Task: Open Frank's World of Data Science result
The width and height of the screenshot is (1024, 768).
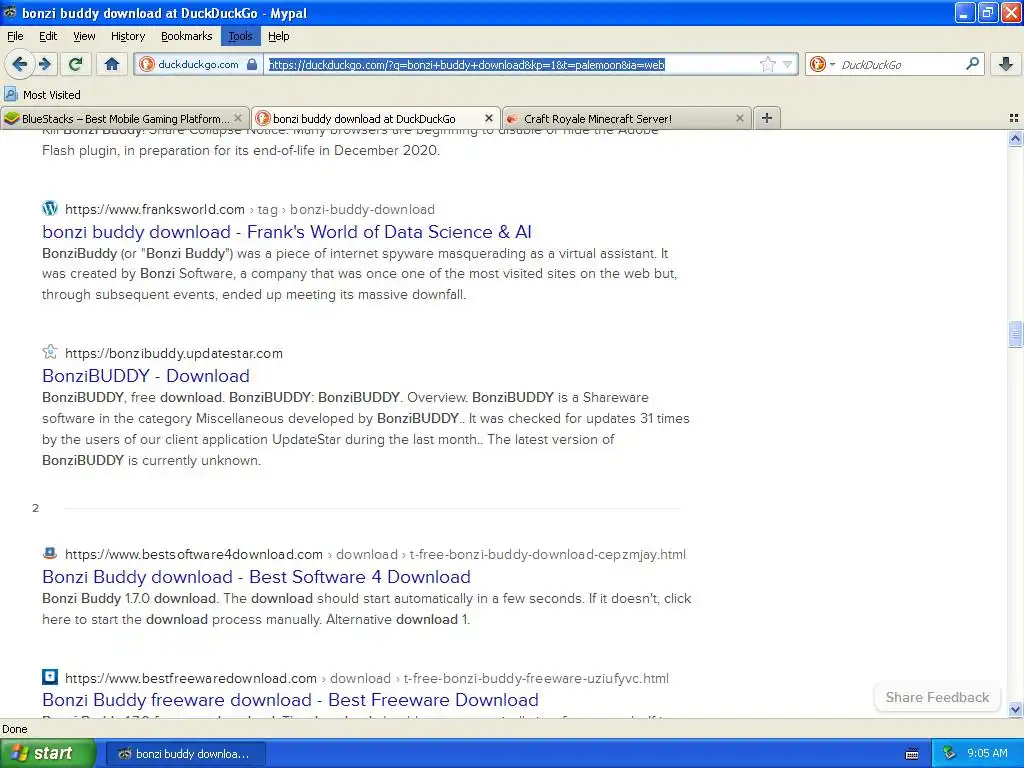Action: (287, 232)
